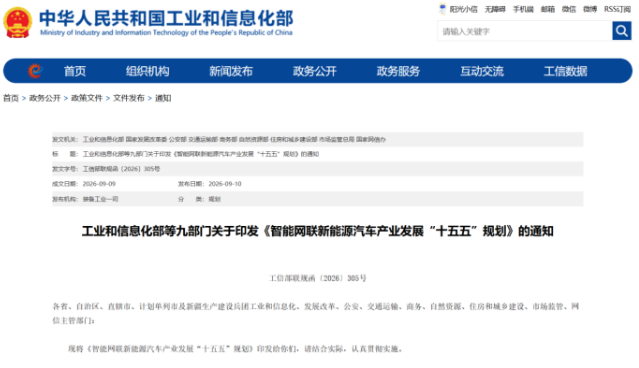Screen dimensions: 639x368
Task: Click the 阳光小信 mascot icon
Action: point(442,9)
